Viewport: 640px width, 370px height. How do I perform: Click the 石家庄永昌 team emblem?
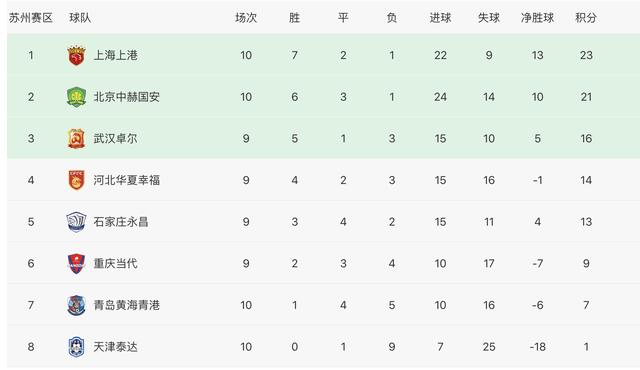coord(76,222)
